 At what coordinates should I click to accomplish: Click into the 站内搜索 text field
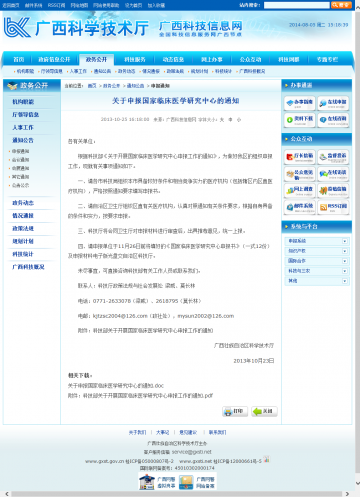click(x=297, y=5)
